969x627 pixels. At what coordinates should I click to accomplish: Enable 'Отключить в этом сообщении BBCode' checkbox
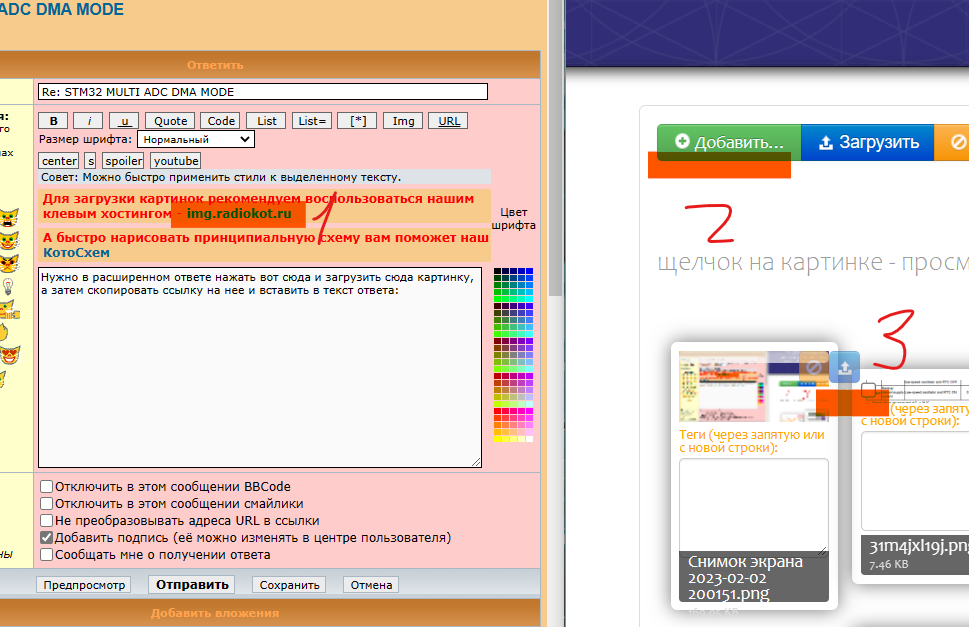point(46,487)
